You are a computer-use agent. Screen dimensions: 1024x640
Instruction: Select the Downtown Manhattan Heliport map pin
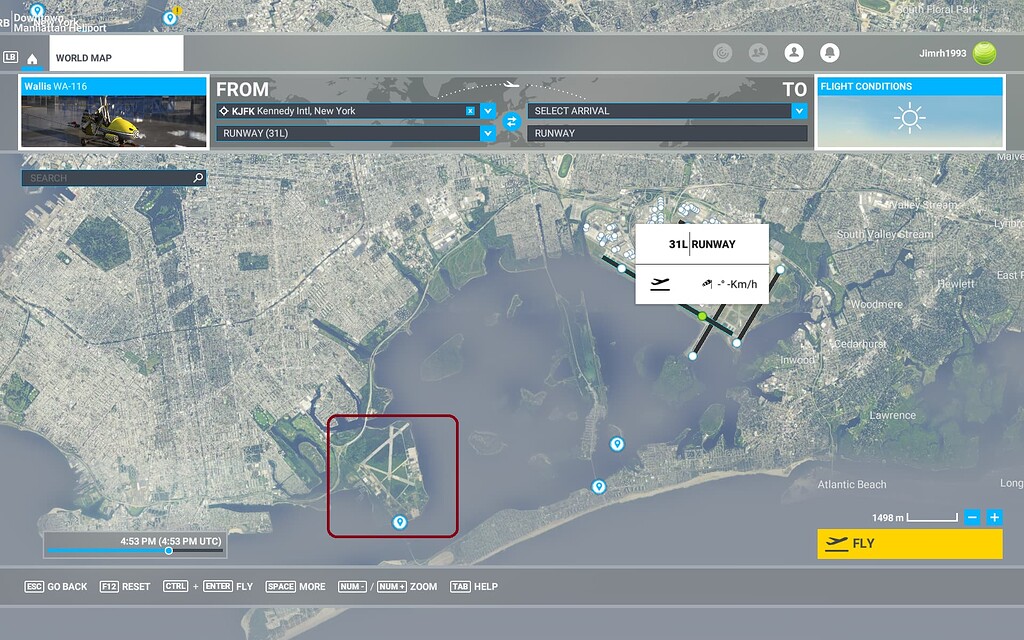tap(37, 10)
